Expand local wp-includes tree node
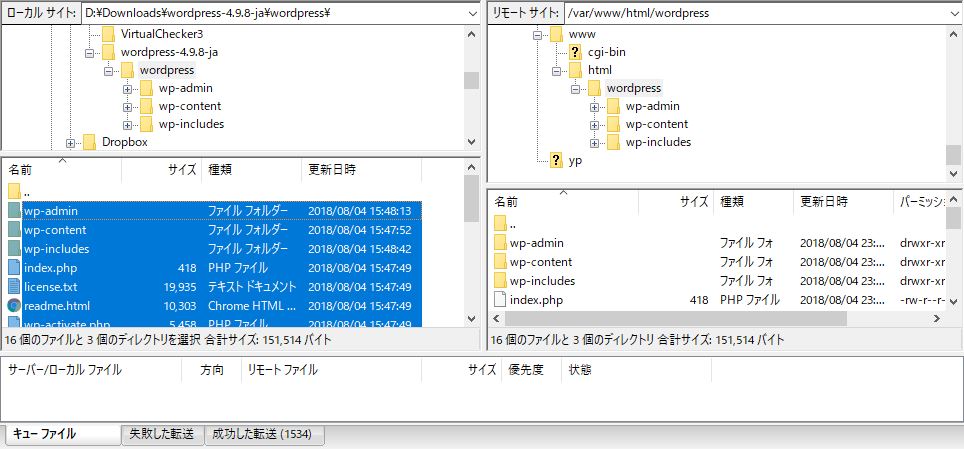Viewport: 964px width, 449px height. click(127, 125)
